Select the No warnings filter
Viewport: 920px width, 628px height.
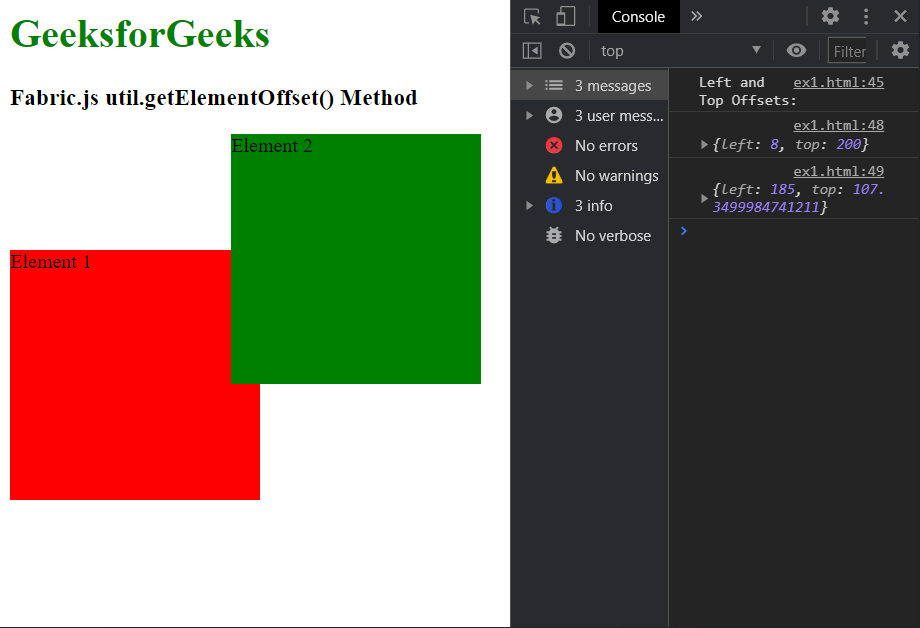point(590,175)
